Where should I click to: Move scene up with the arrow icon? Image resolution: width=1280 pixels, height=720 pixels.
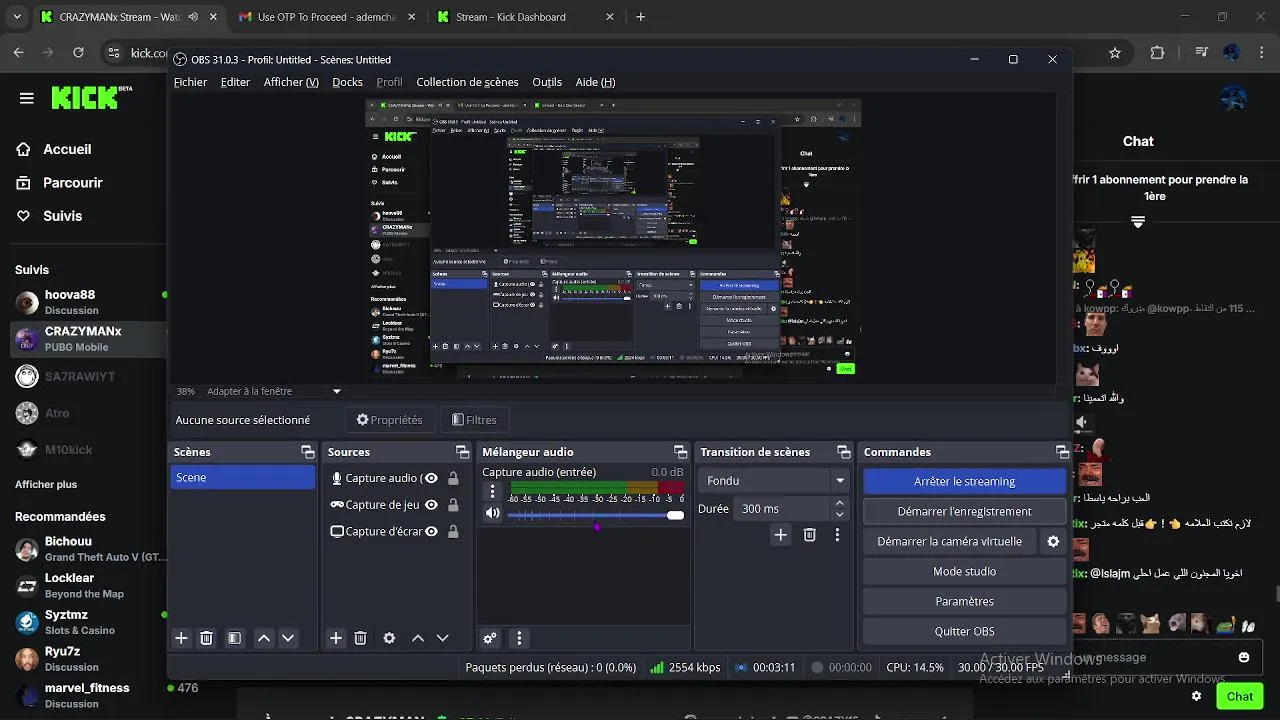click(264, 638)
